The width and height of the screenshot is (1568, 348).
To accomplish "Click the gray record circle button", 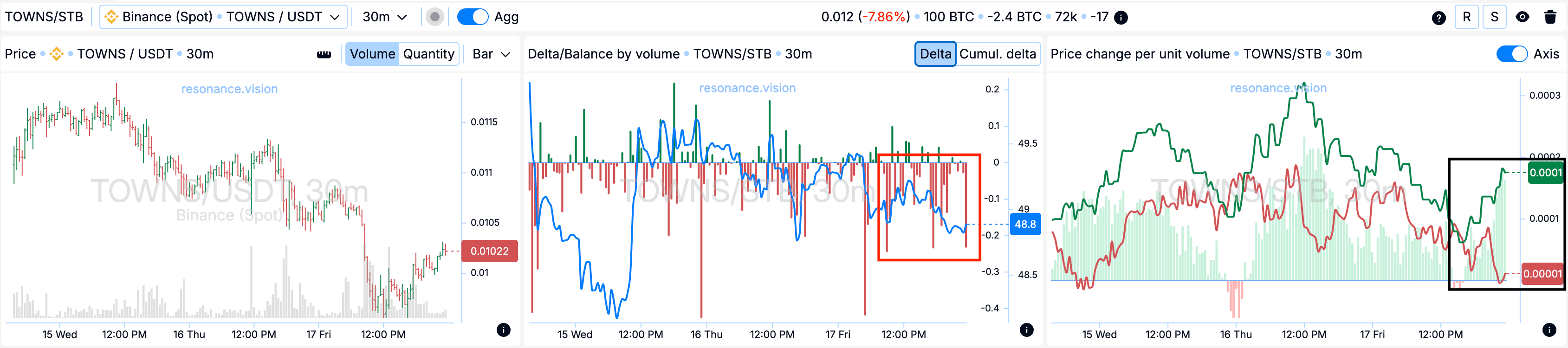I will coord(434,17).
